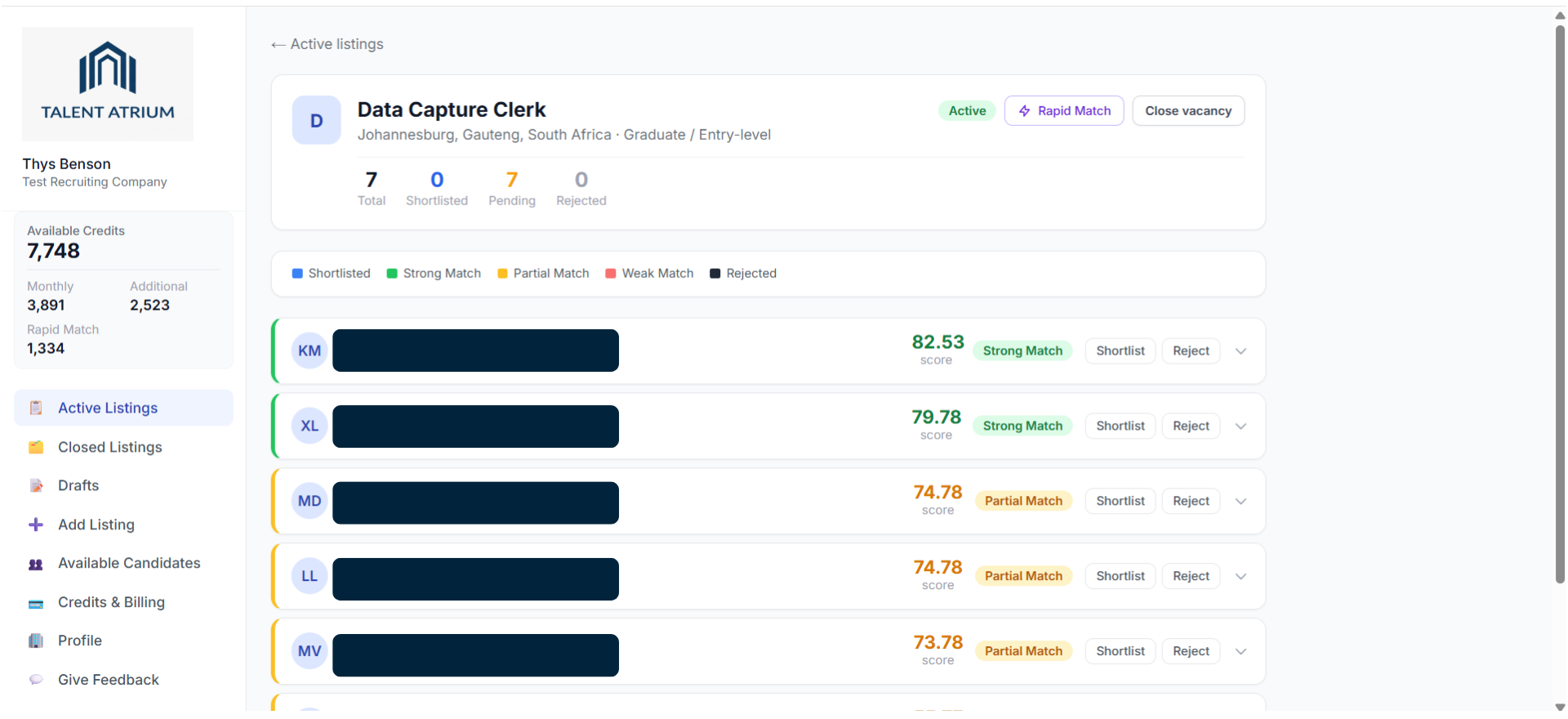Click the dark Rejected legend swatch
The image size is (1568, 719).
coord(715,274)
